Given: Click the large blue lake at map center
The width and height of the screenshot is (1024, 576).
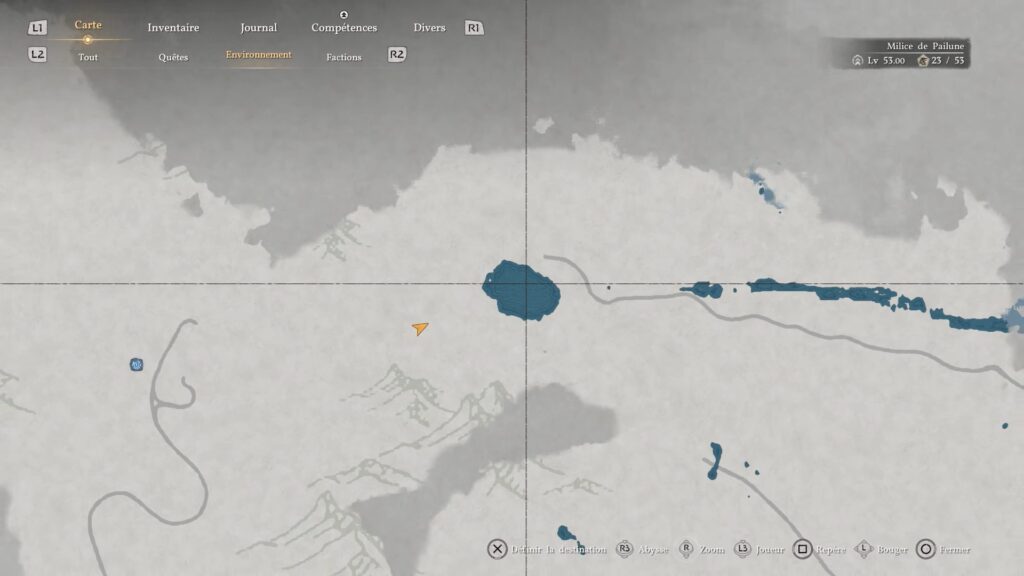Looking at the screenshot, I should point(520,290).
